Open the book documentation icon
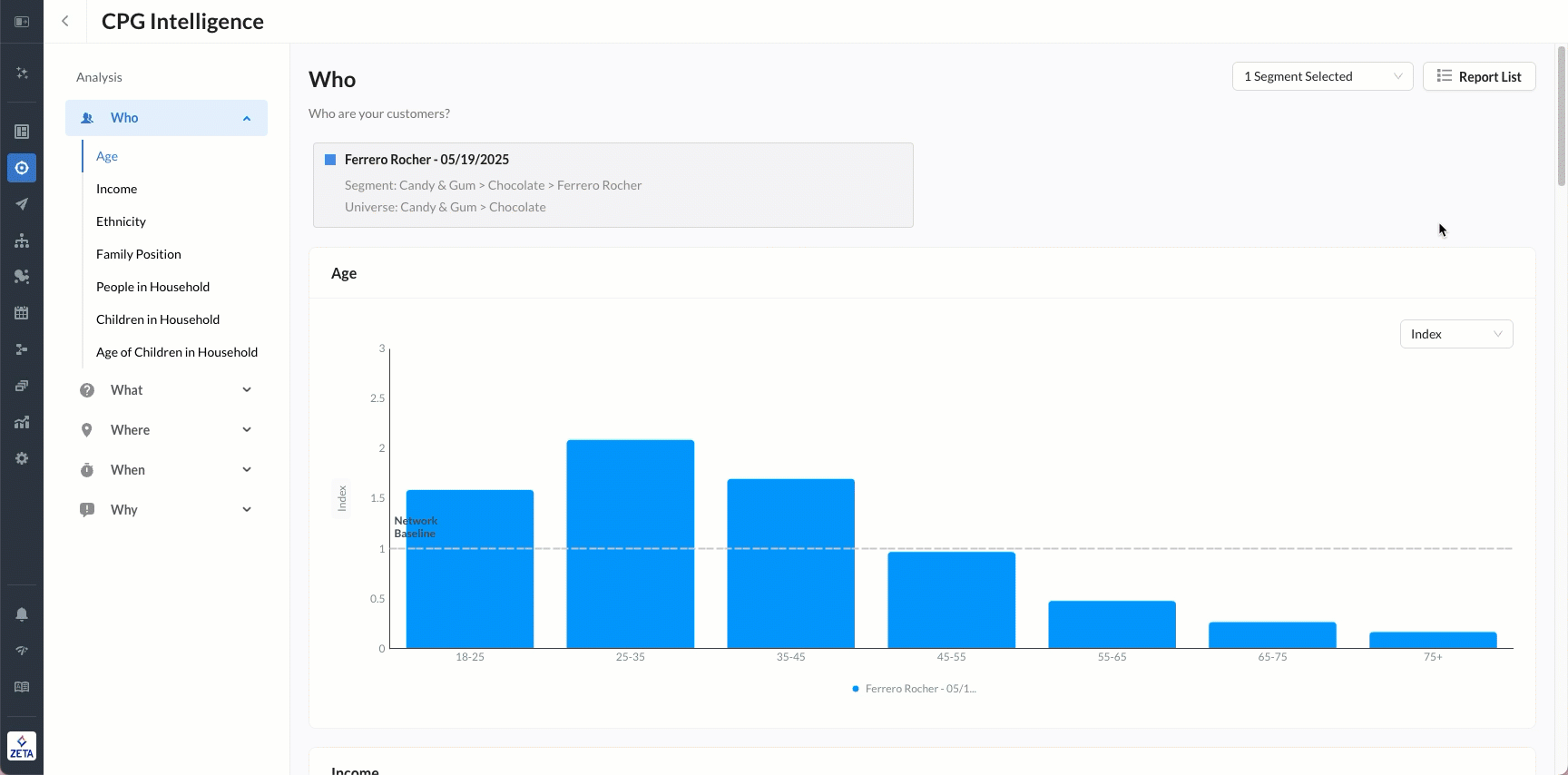The width and height of the screenshot is (1568, 775). pos(22,687)
